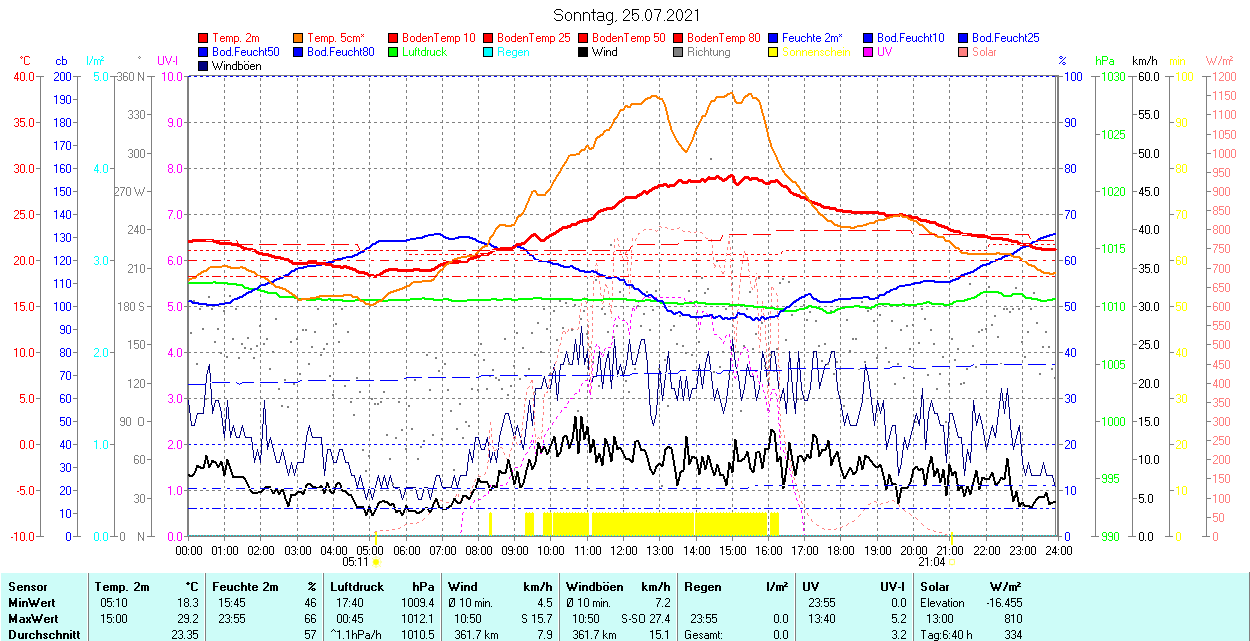Click the Sensor header in the table
1250x641 pixels.
[27, 587]
